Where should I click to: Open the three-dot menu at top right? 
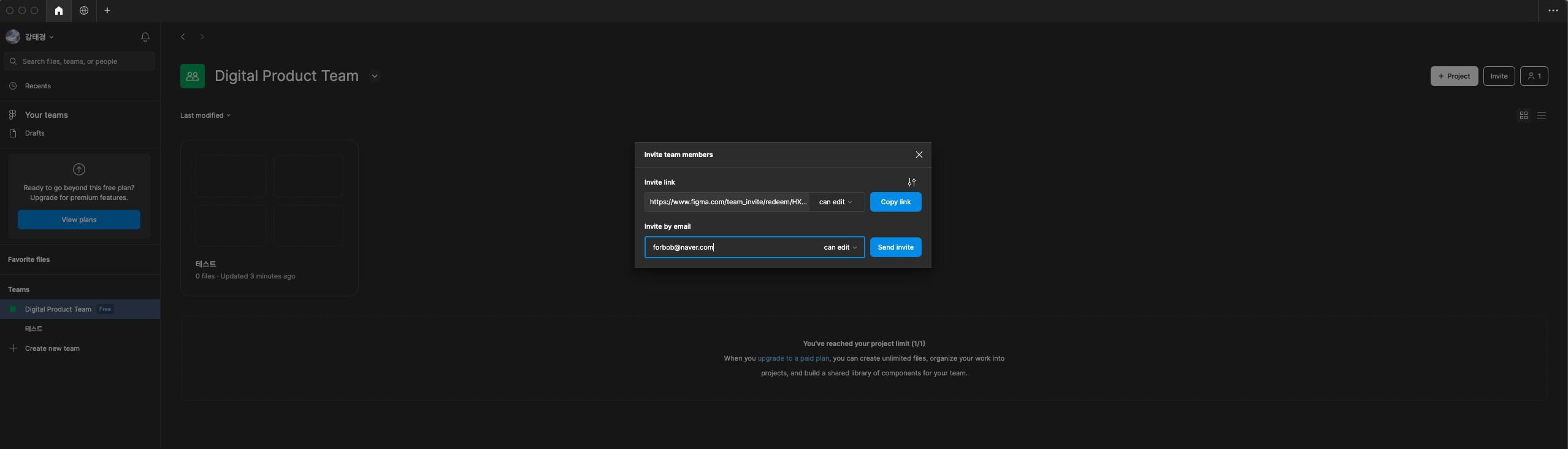click(1553, 10)
